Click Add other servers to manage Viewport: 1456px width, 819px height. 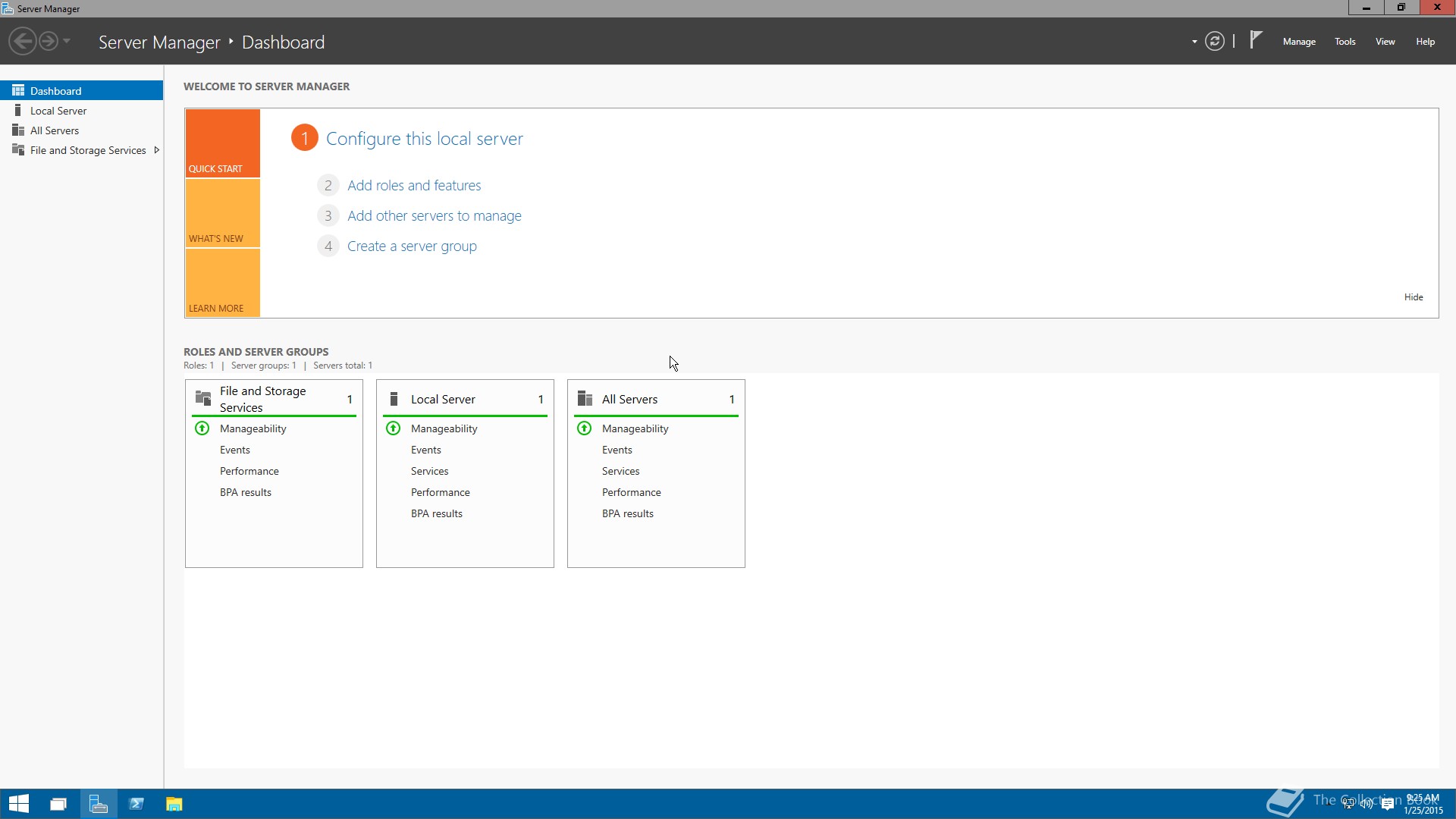pyautogui.click(x=435, y=215)
